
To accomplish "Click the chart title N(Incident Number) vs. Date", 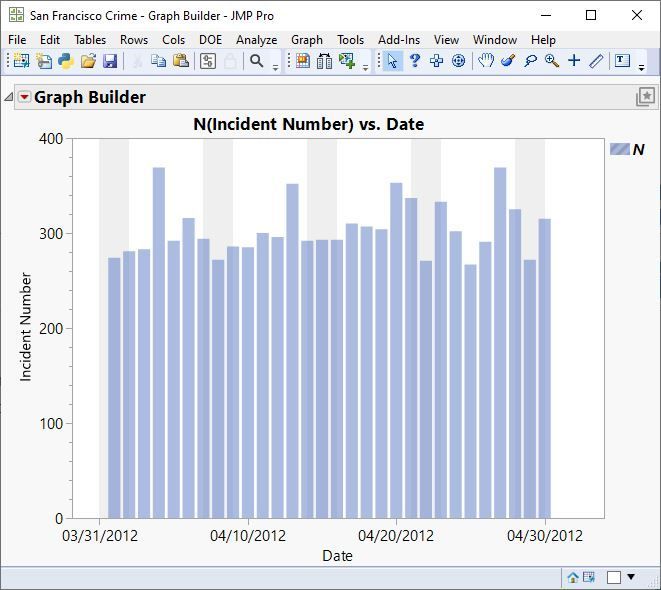I will (309, 124).
